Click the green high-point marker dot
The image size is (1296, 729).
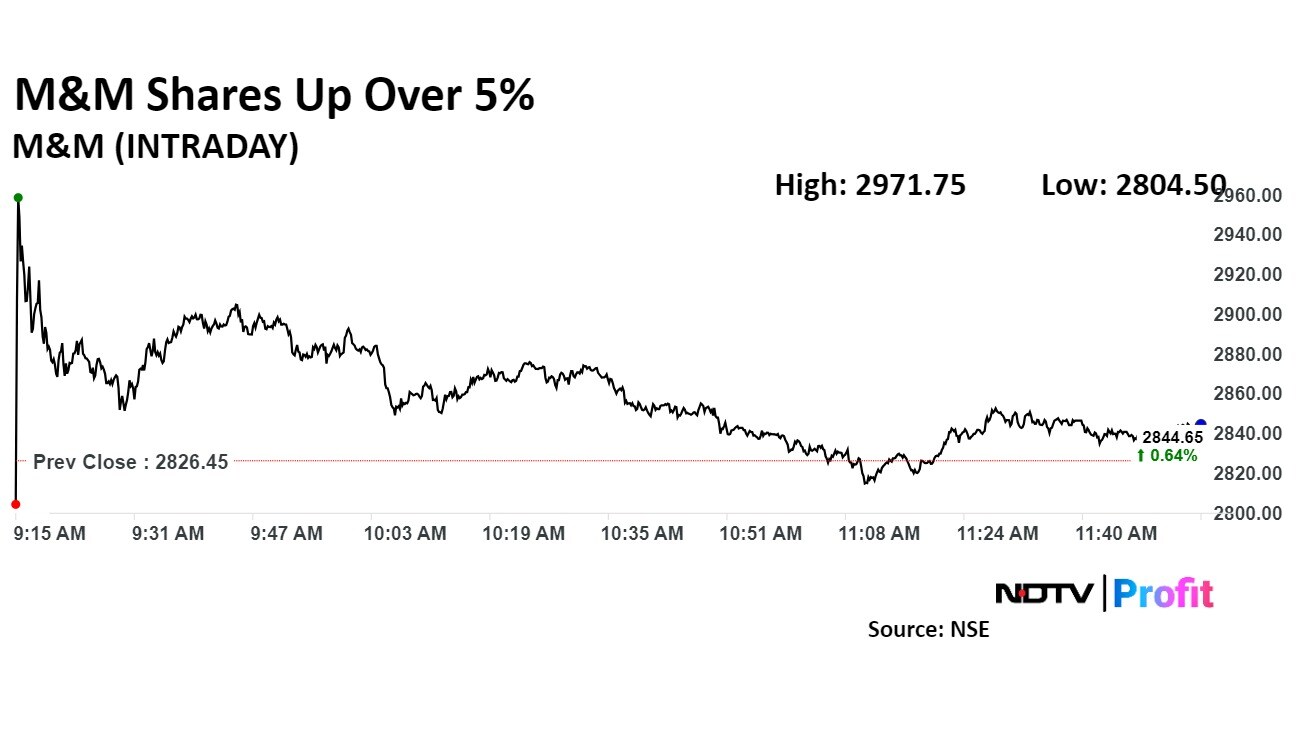click(18, 198)
